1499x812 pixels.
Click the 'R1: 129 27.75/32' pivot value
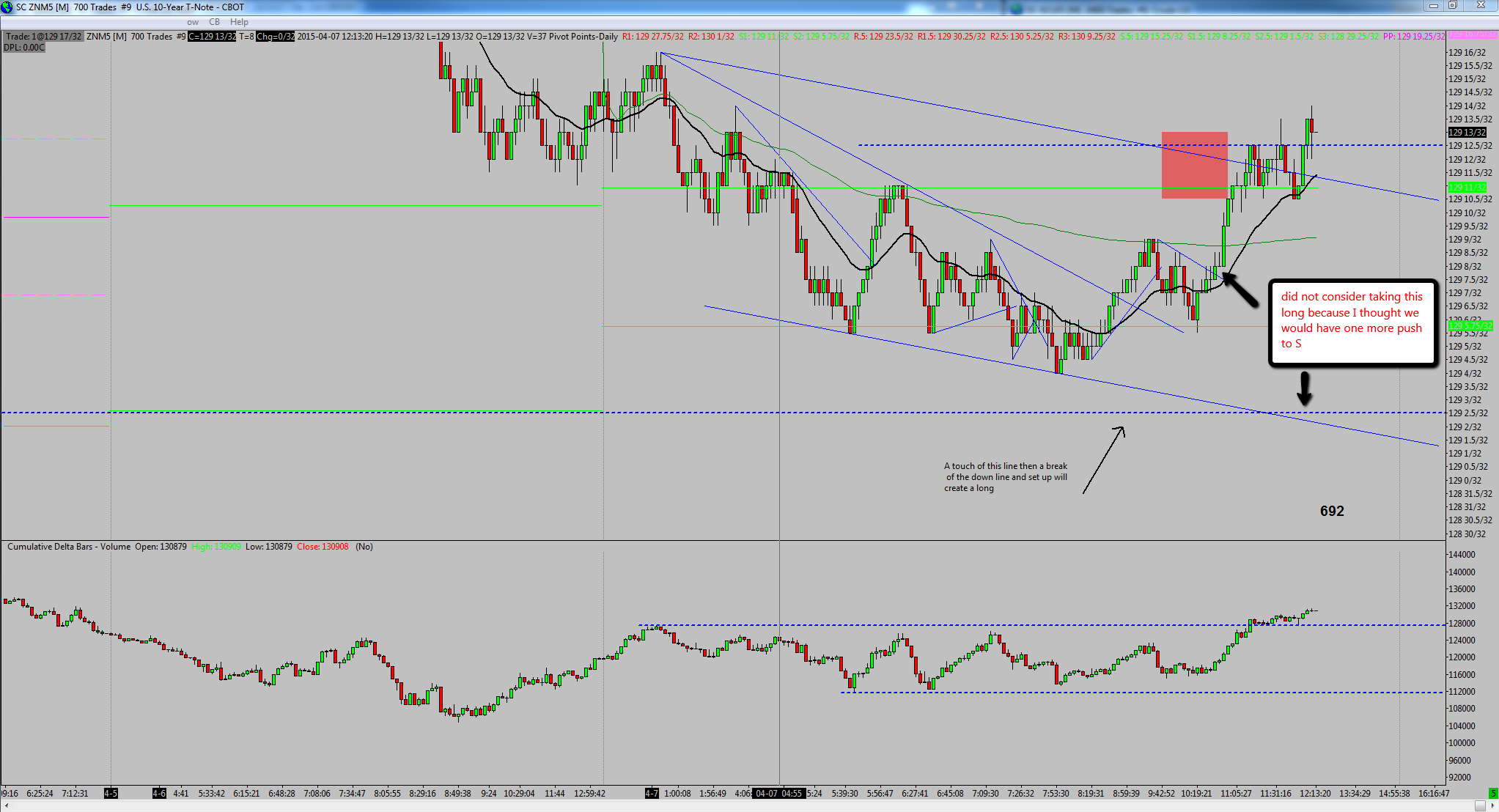point(653,37)
